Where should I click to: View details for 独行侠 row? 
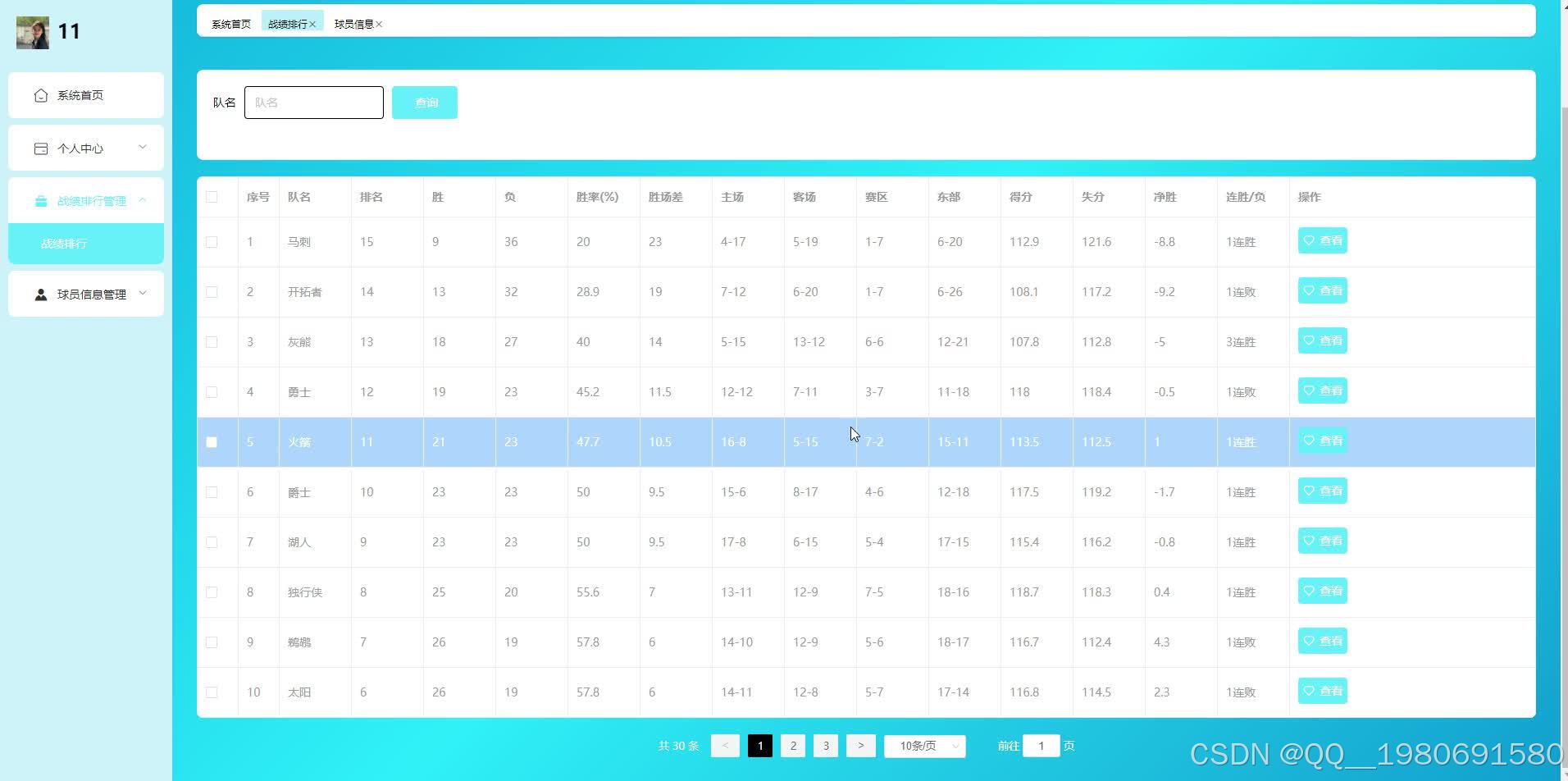tap(1322, 591)
